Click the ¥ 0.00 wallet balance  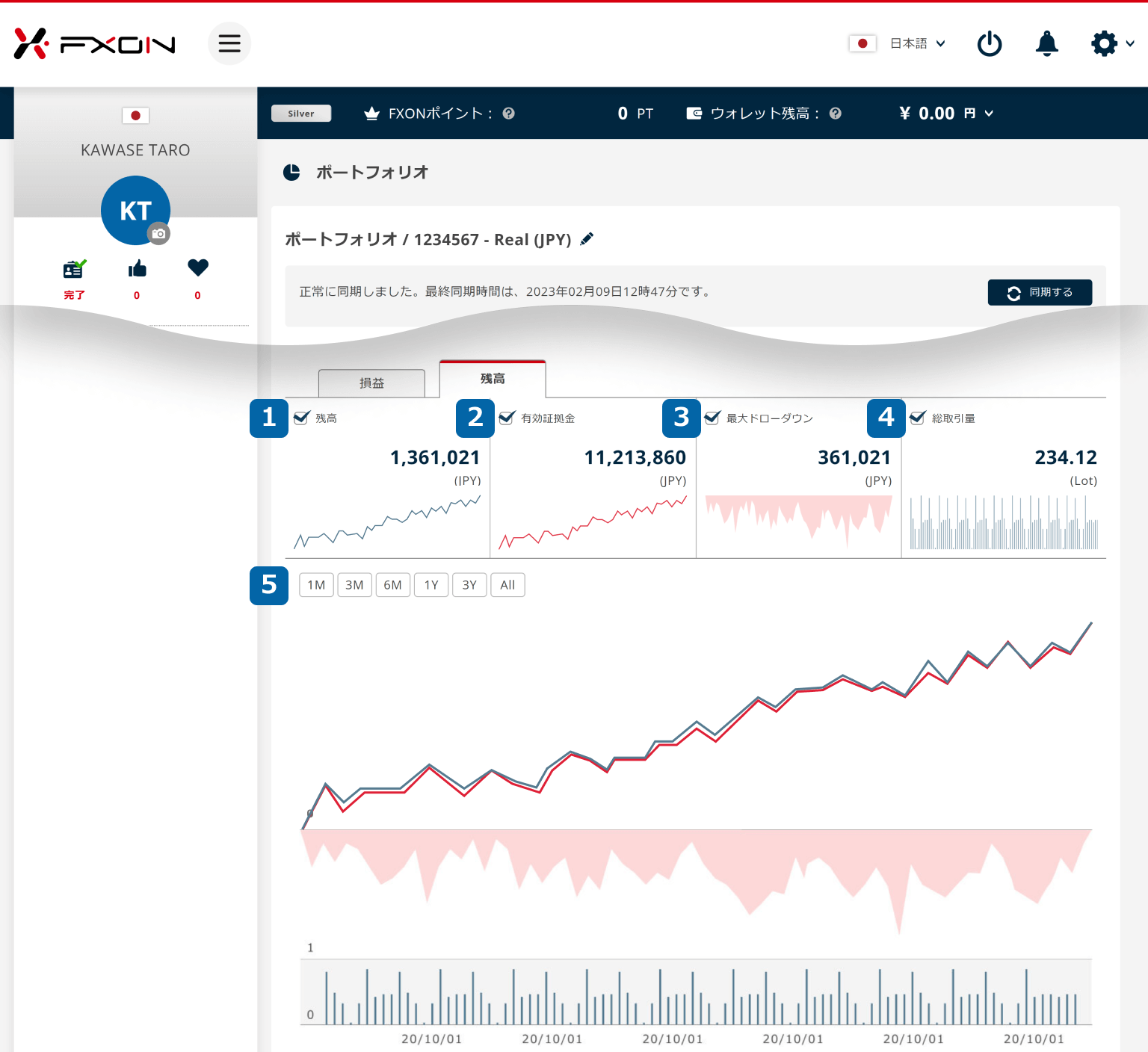927,114
